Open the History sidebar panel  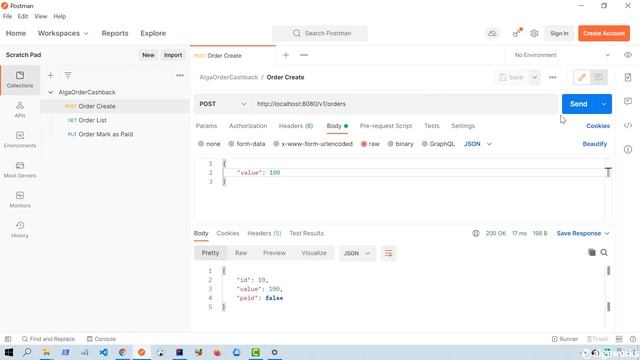click(20, 230)
